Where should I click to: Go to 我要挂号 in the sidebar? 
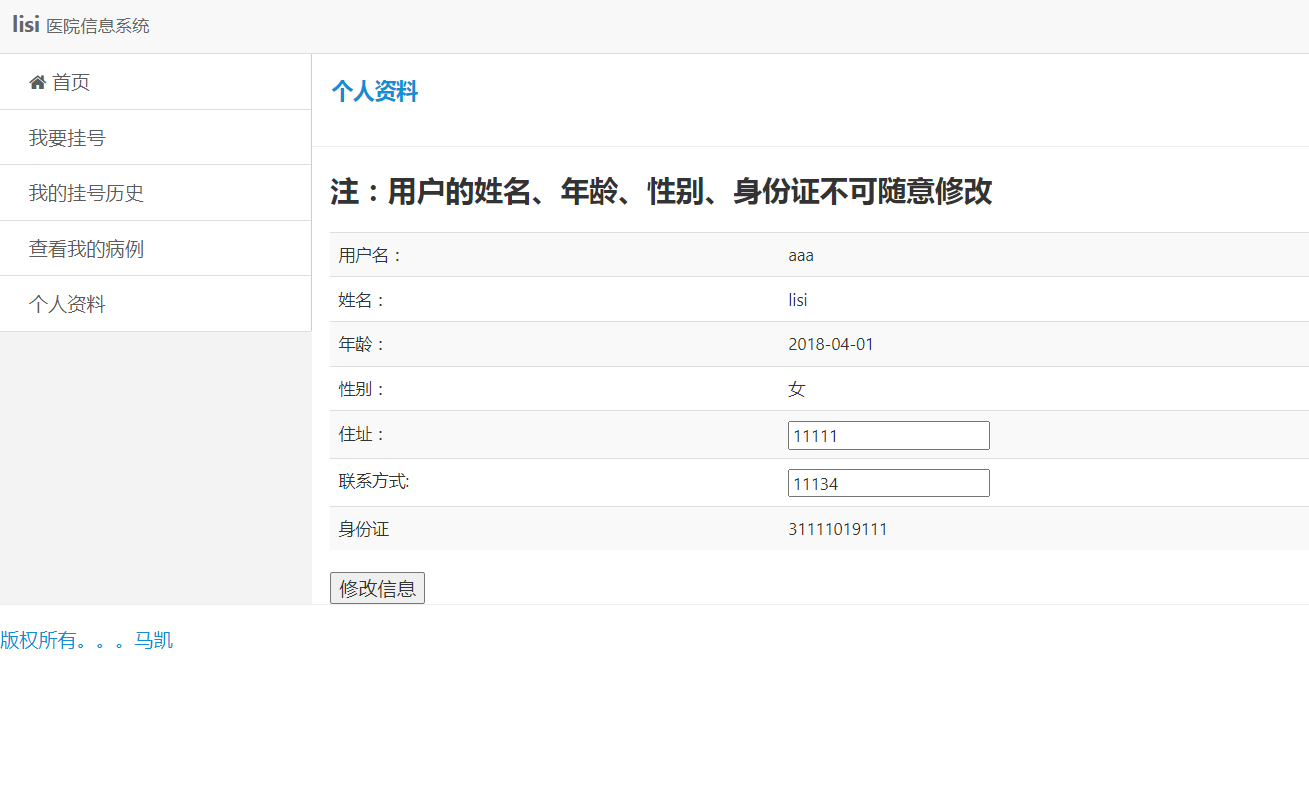[x=155, y=138]
